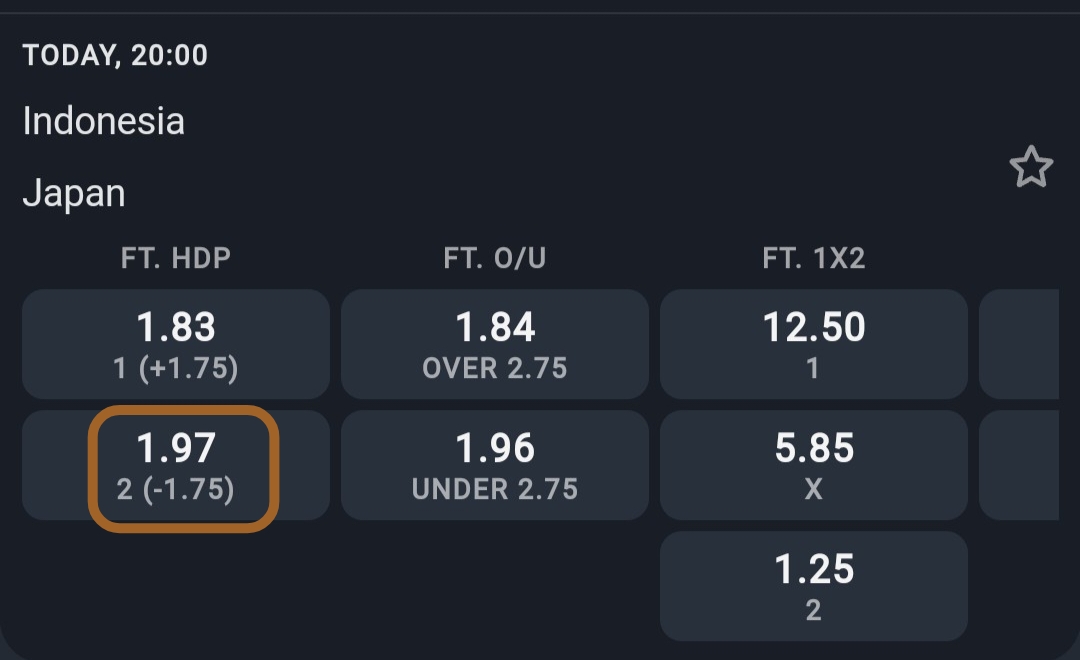Viewport: 1080px width, 660px height.
Task: Open the Japan team name
Action: point(74,193)
